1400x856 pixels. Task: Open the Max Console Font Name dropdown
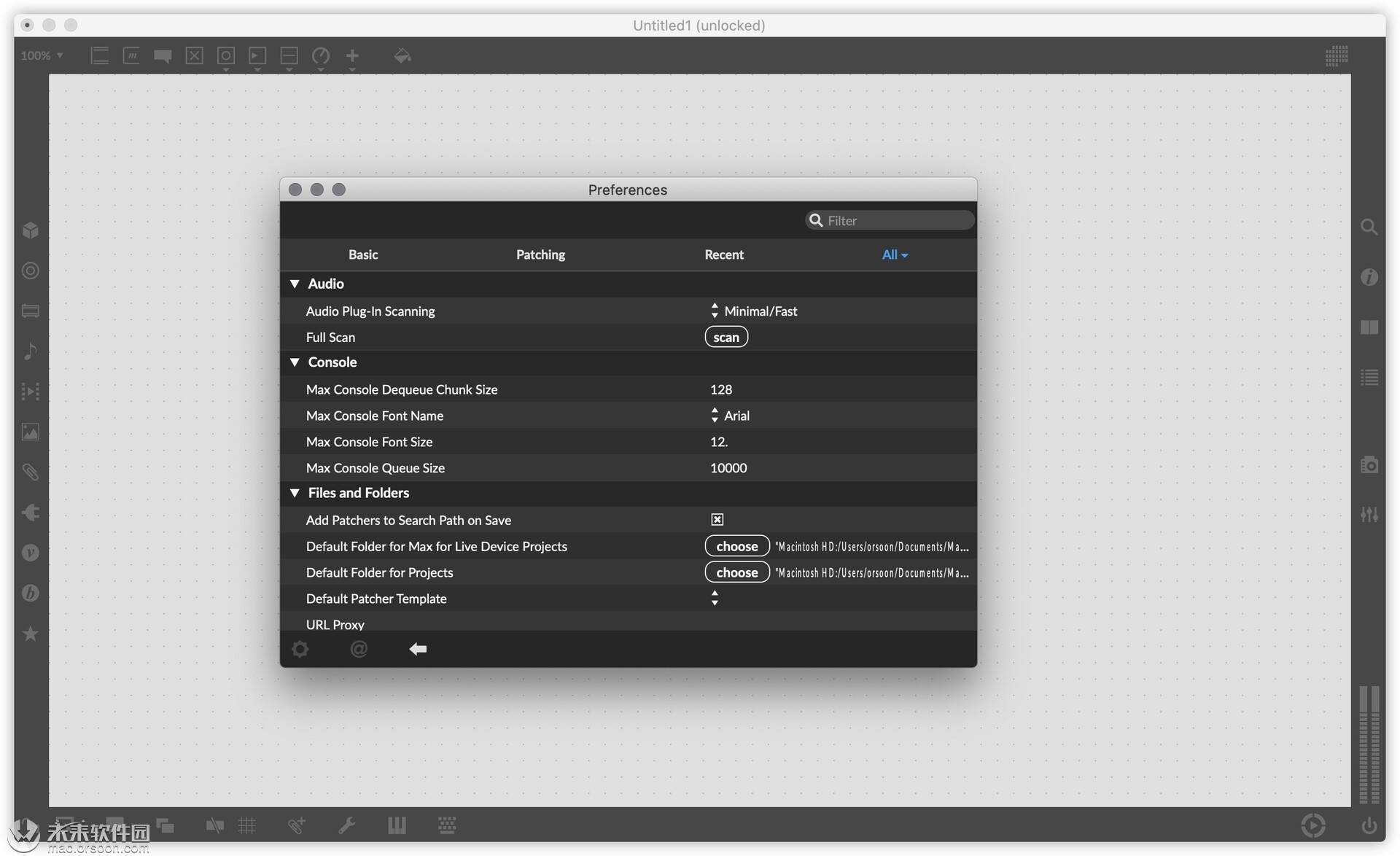pyautogui.click(x=730, y=416)
